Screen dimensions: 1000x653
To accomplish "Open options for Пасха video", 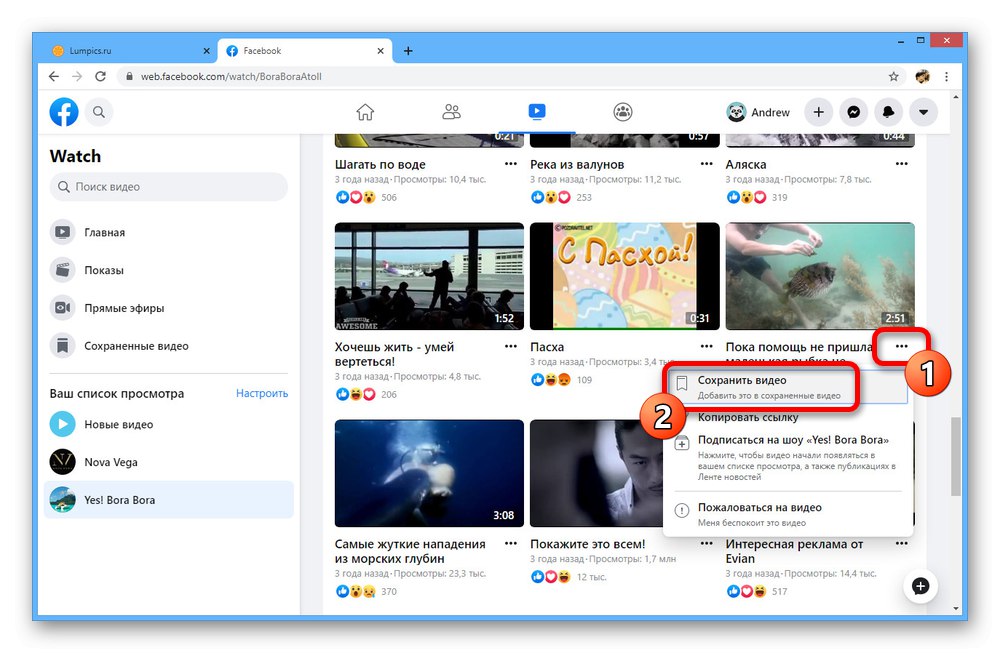I will point(706,346).
